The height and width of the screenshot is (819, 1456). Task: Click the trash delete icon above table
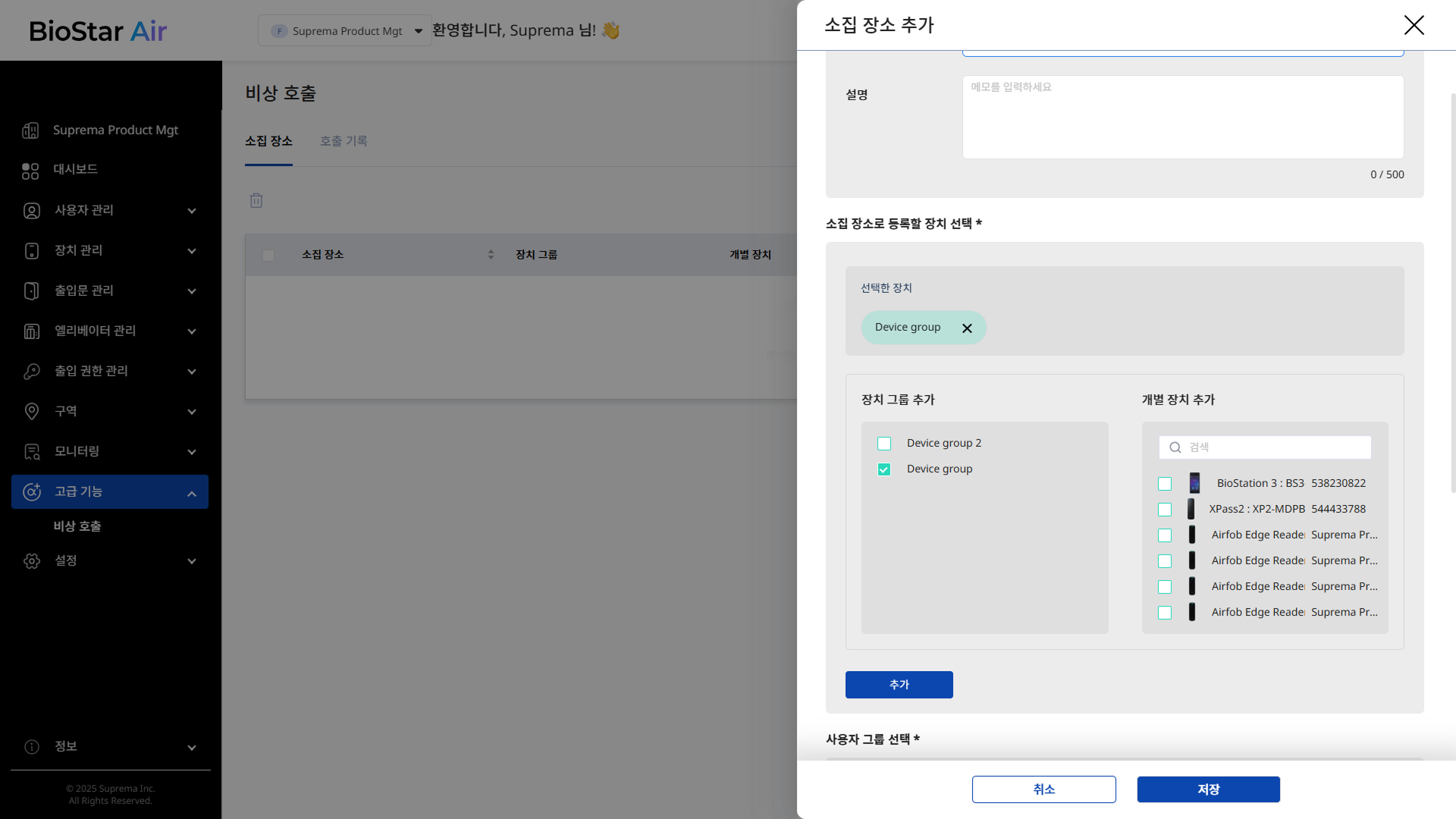pyautogui.click(x=256, y=201)
